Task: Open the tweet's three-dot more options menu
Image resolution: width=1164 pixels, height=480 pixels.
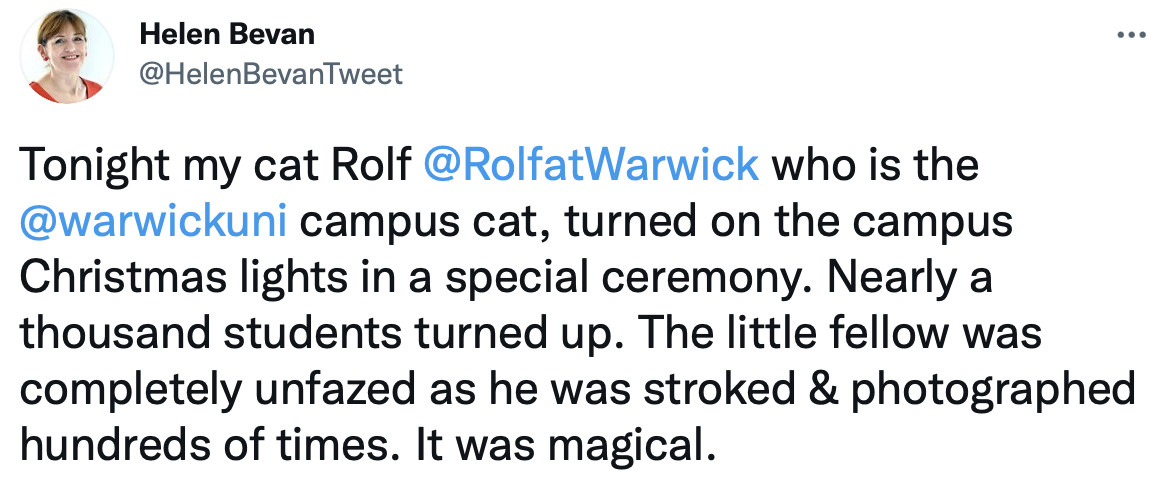Action: coord(1130,35)
